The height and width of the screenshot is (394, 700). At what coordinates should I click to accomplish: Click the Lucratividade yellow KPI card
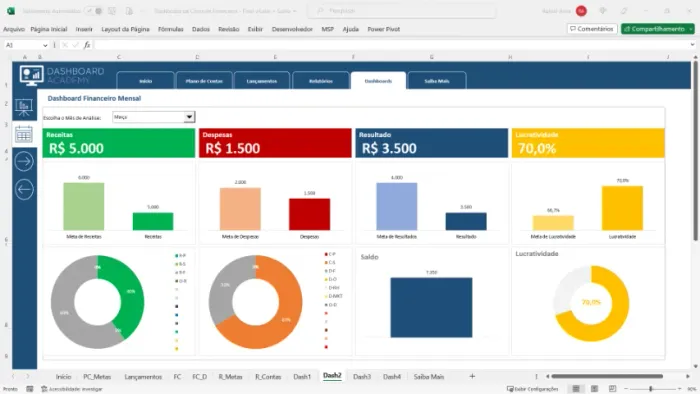click(588, 143)
